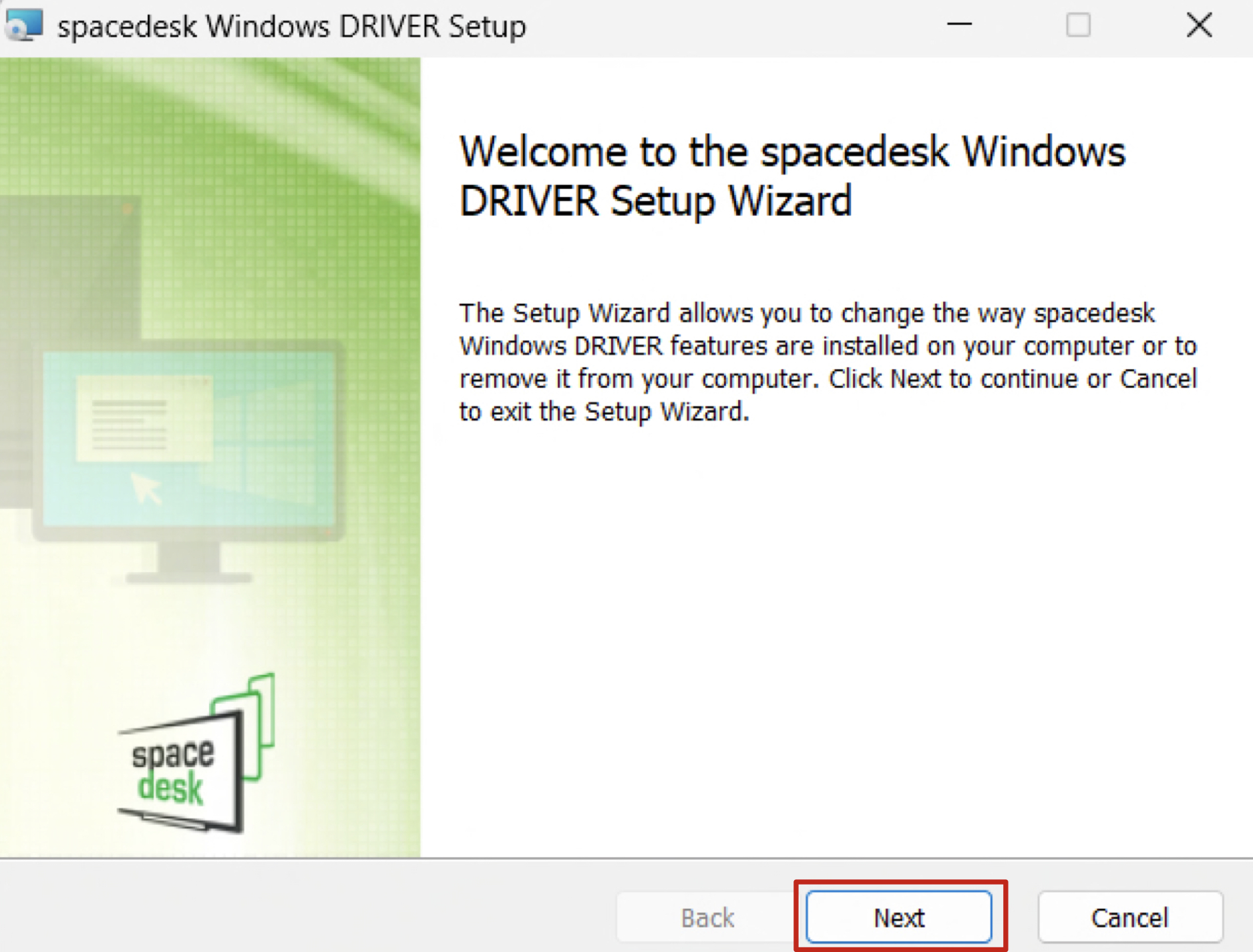Click the green gradient banner background
Screen dimensions: 1253x952
click(301, 134)
